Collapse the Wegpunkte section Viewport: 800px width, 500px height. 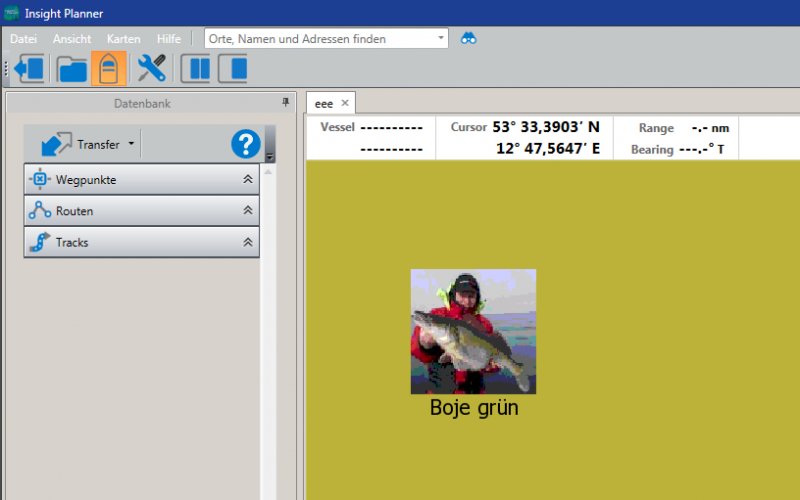click(x=247, y=180)
